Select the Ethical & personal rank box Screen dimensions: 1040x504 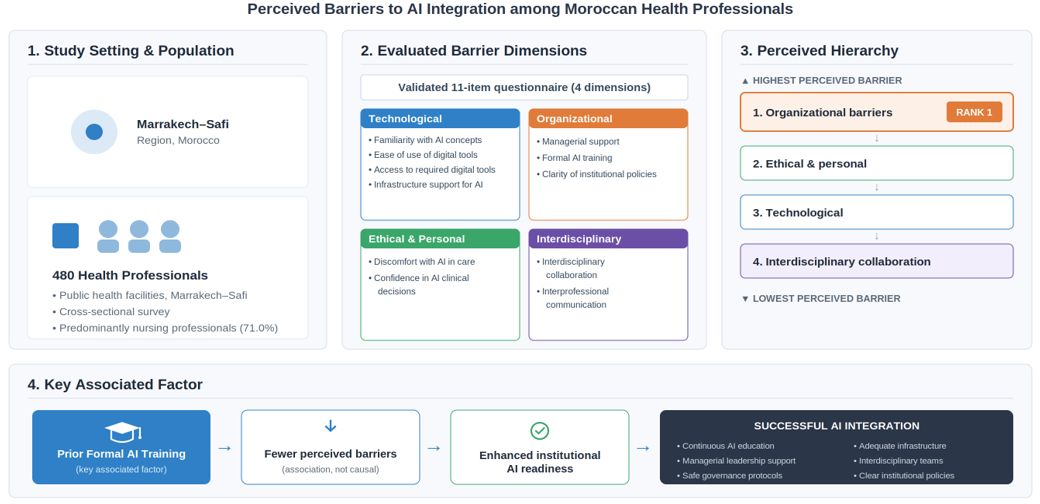[877, 163]
